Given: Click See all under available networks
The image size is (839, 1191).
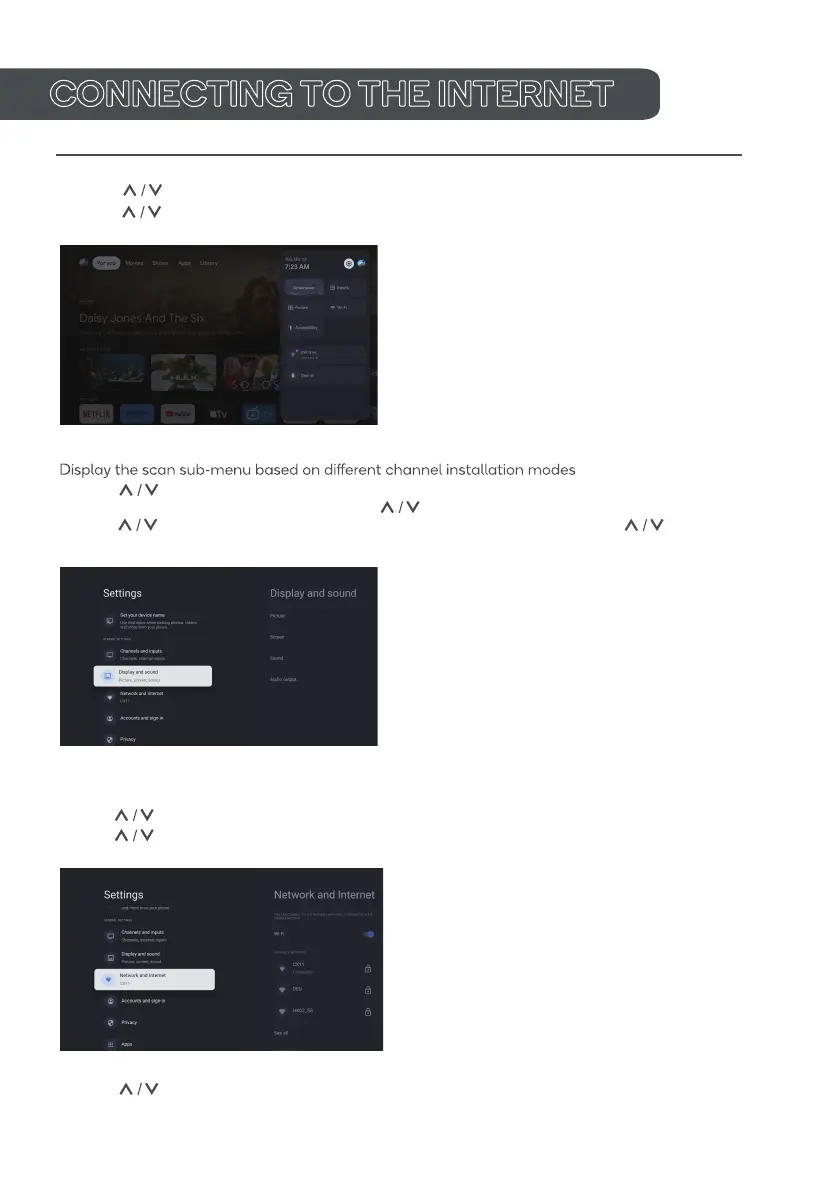Looking at the screenshot, I should pos(281,1033).
